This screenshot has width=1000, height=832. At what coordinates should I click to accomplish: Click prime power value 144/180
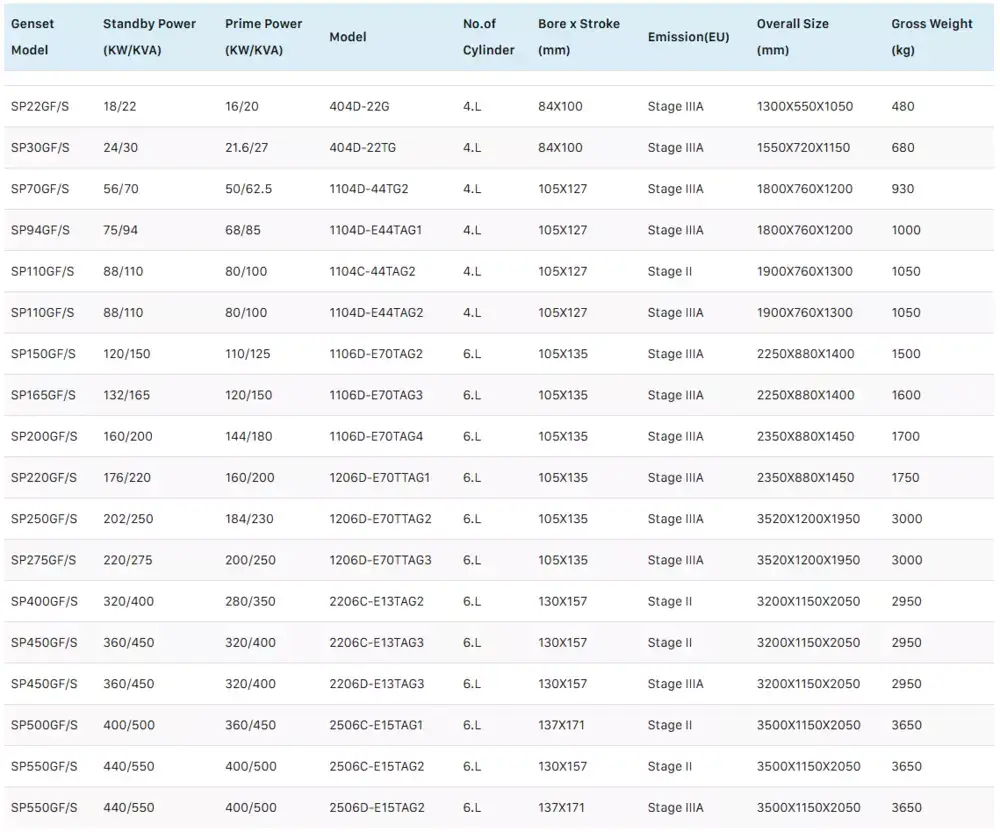(248, 437)
